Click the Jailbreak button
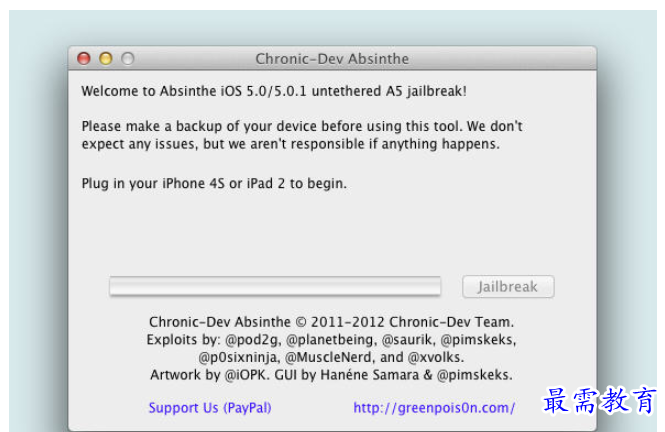 click(508, 287)
